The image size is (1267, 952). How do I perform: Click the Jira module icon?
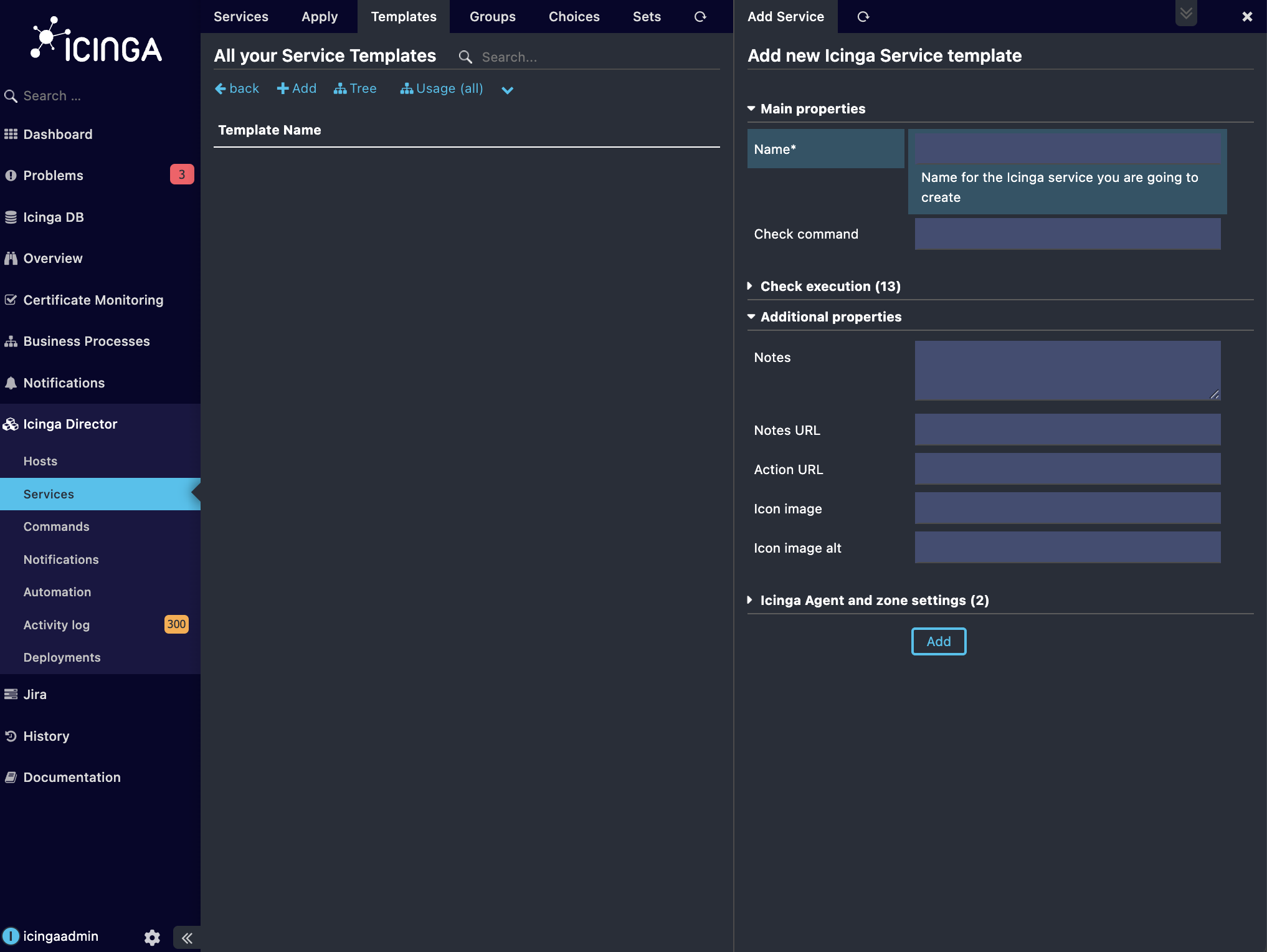pos(11,694)
